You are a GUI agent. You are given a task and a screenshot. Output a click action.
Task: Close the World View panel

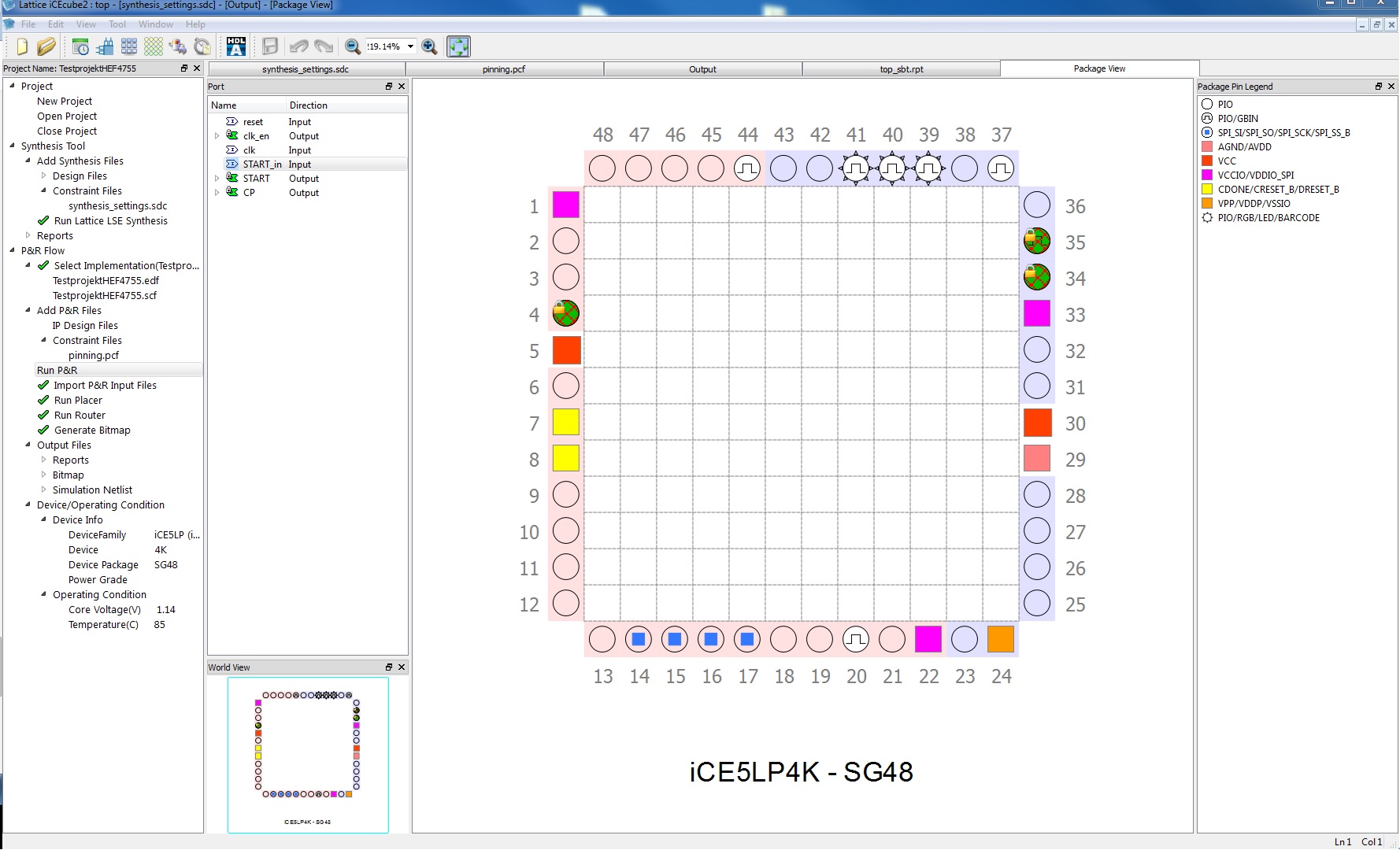point(402,667)
